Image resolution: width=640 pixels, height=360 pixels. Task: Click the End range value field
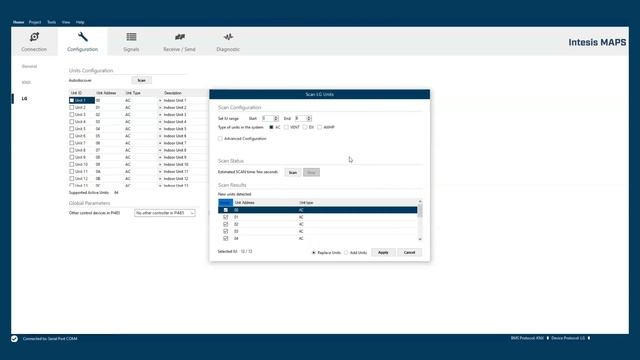click(x=300, y=118)
